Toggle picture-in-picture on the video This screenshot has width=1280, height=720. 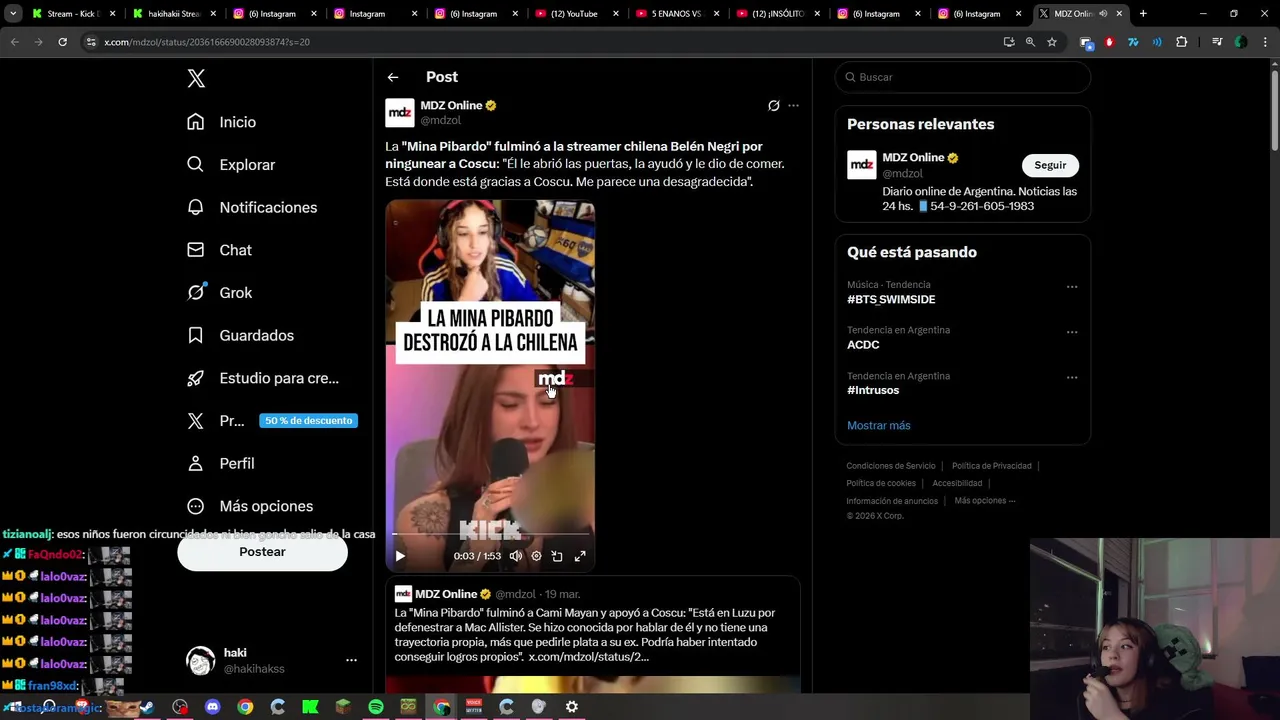[x=557, y=556]
